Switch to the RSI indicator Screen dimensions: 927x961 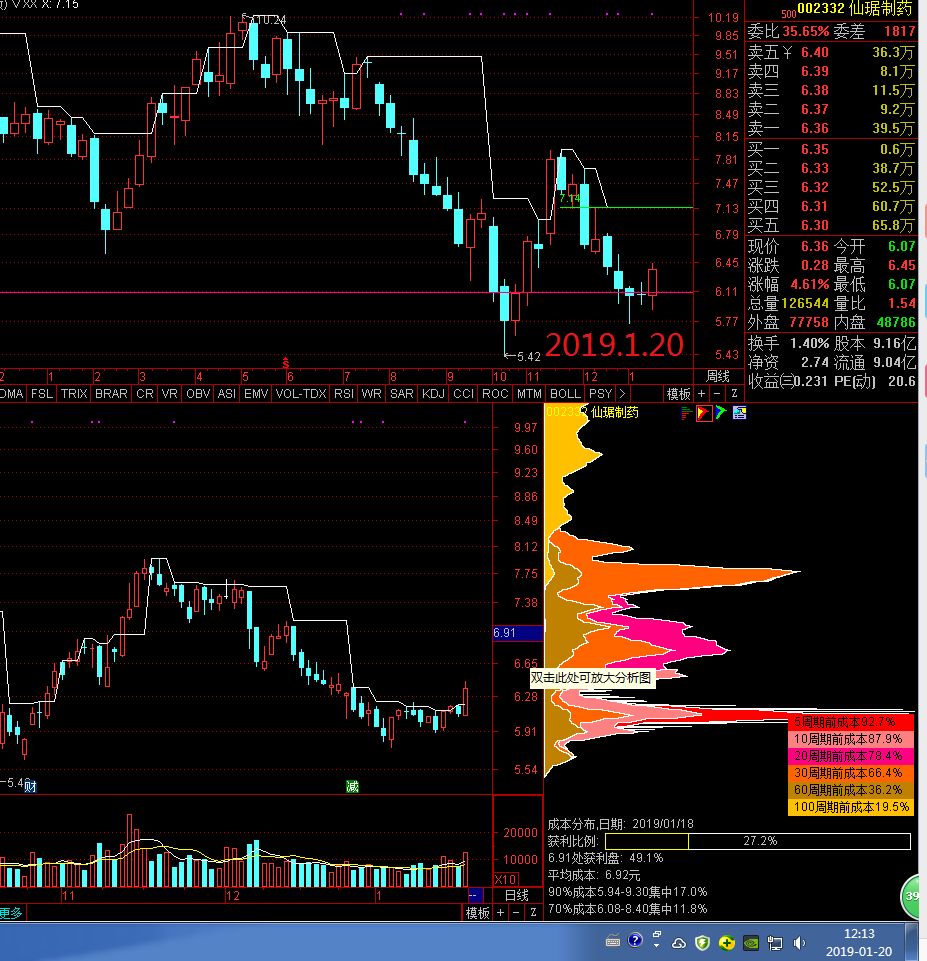[x=344, y=394]
